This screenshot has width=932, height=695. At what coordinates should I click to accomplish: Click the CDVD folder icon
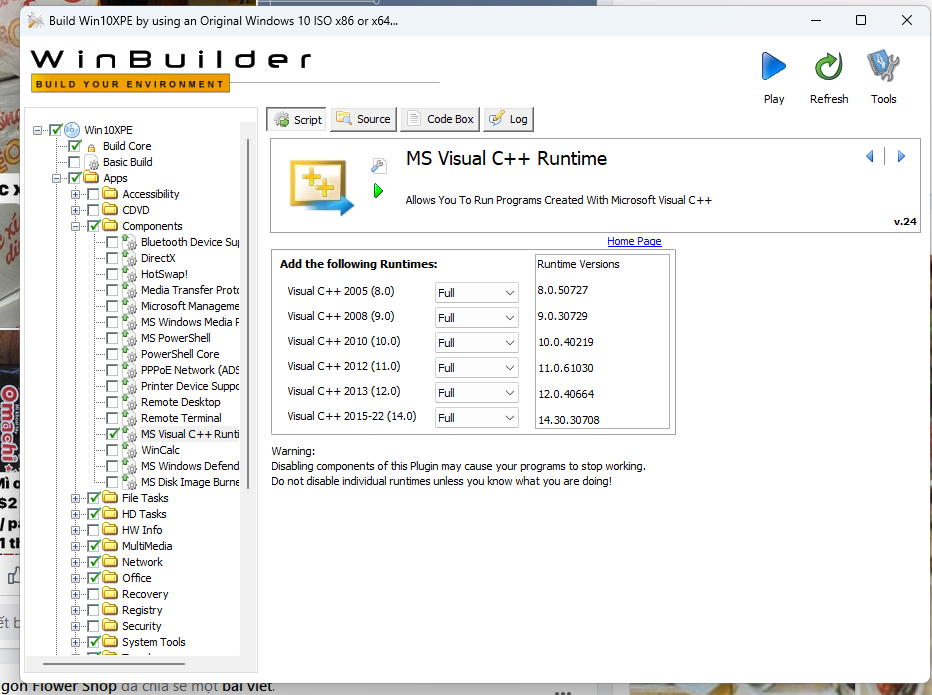pyautogui.click(x=110, y=210)
